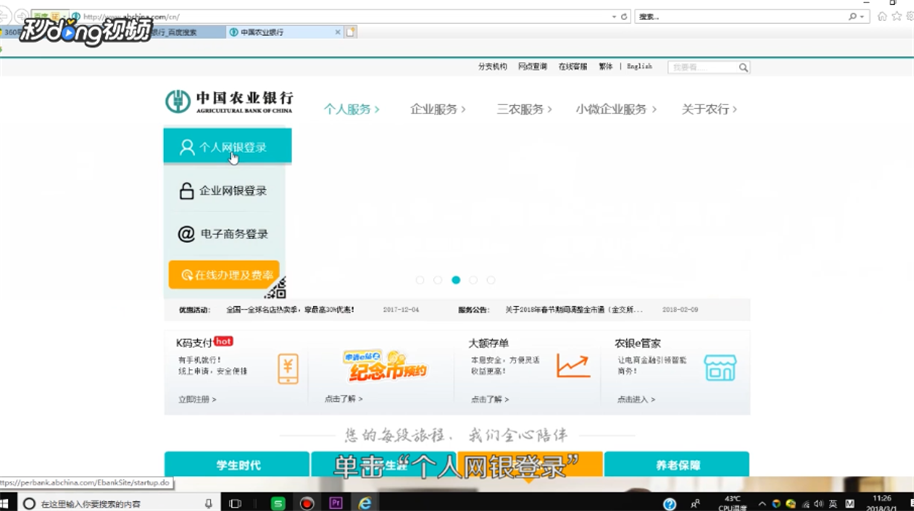Viewport: 914px width, 511px height.
Task: Open Adobe Premiere Pro from the taskbar
Action: (336, 503)
